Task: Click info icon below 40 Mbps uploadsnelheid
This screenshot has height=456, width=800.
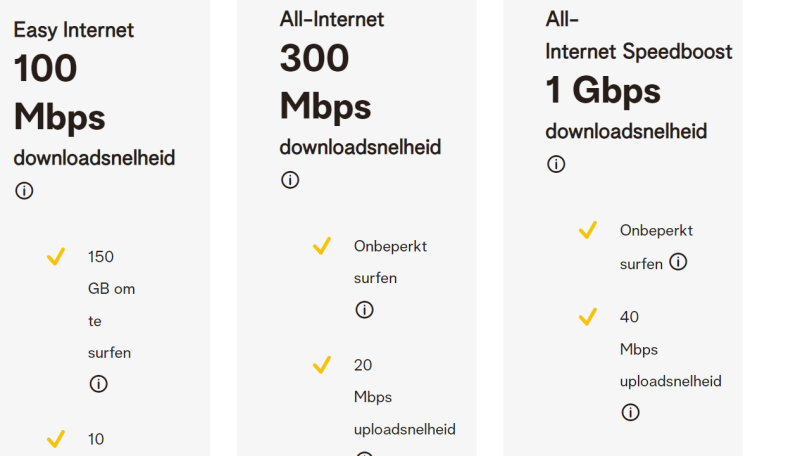Action: pos(630,412)
